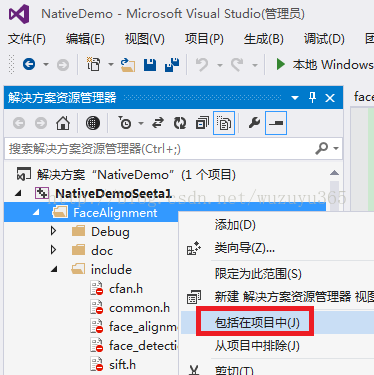Click the tree scrollbar up arrow
Image resolution: width=374 pixels, height=375 pixels.
[x=334, y=173]
